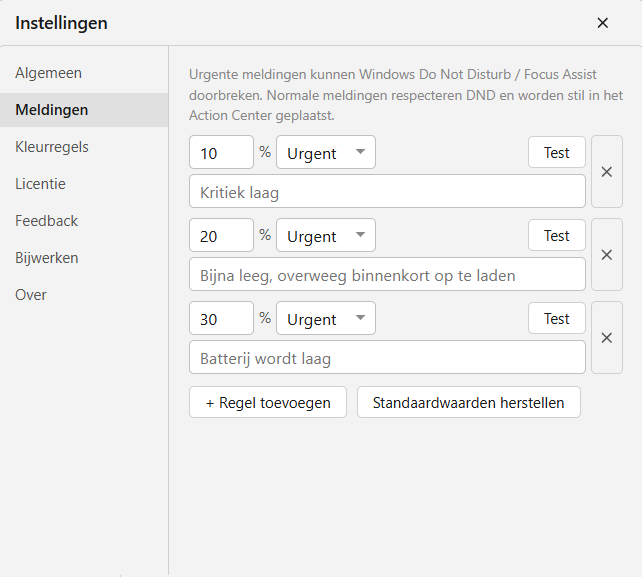This screenshot has height=577, width=642.
Task: Test the 10% notification rule
Action: [557, 152]
